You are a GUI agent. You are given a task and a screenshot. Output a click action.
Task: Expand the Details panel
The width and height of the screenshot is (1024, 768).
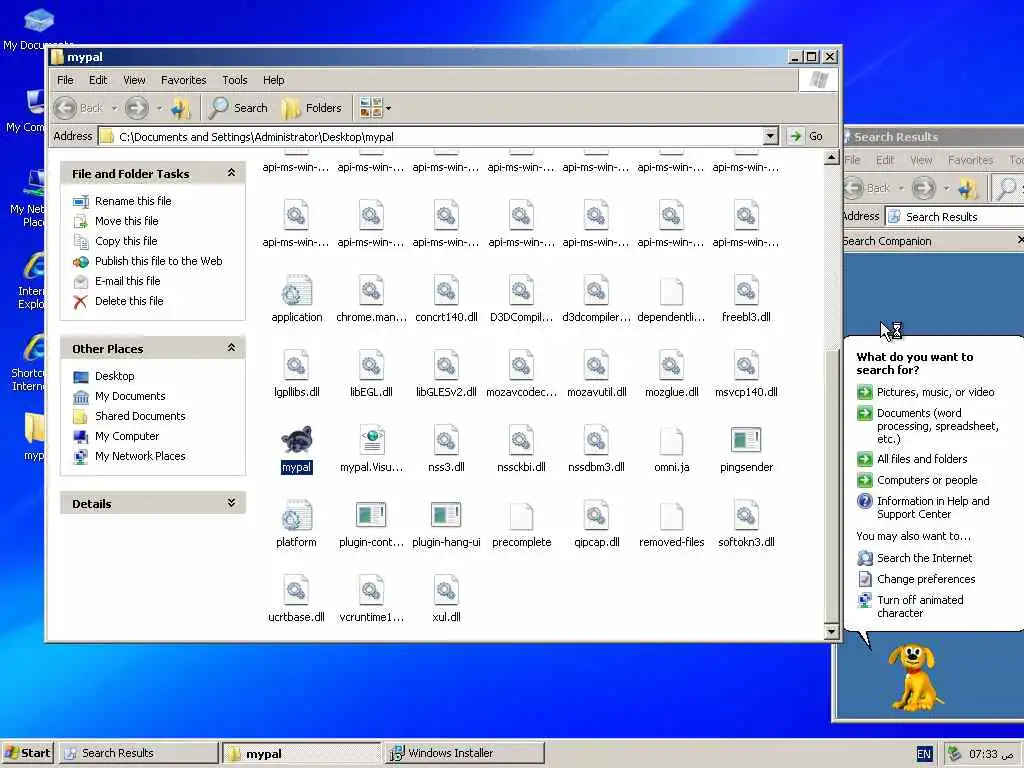pos(231,503)
